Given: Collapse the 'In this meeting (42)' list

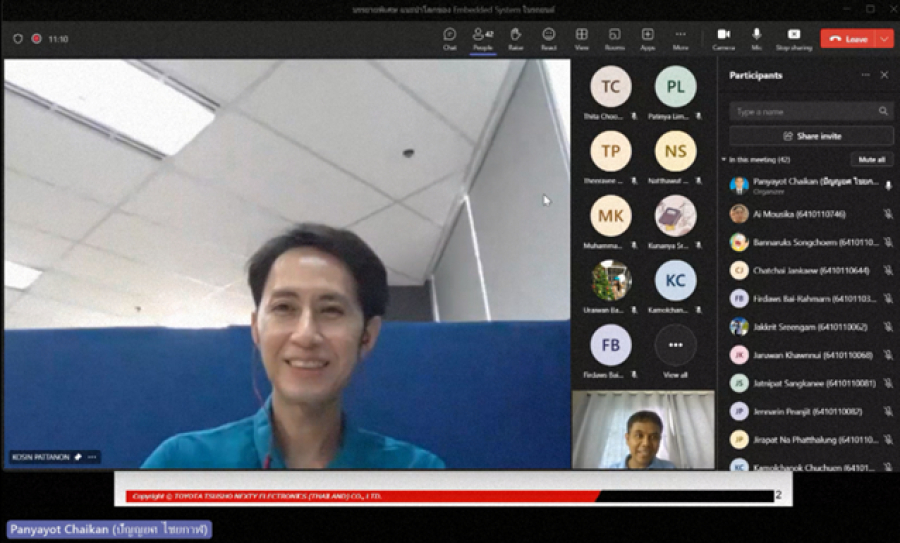Looking at the screenshot, I should pyautogui.click(x=723, y=160).
